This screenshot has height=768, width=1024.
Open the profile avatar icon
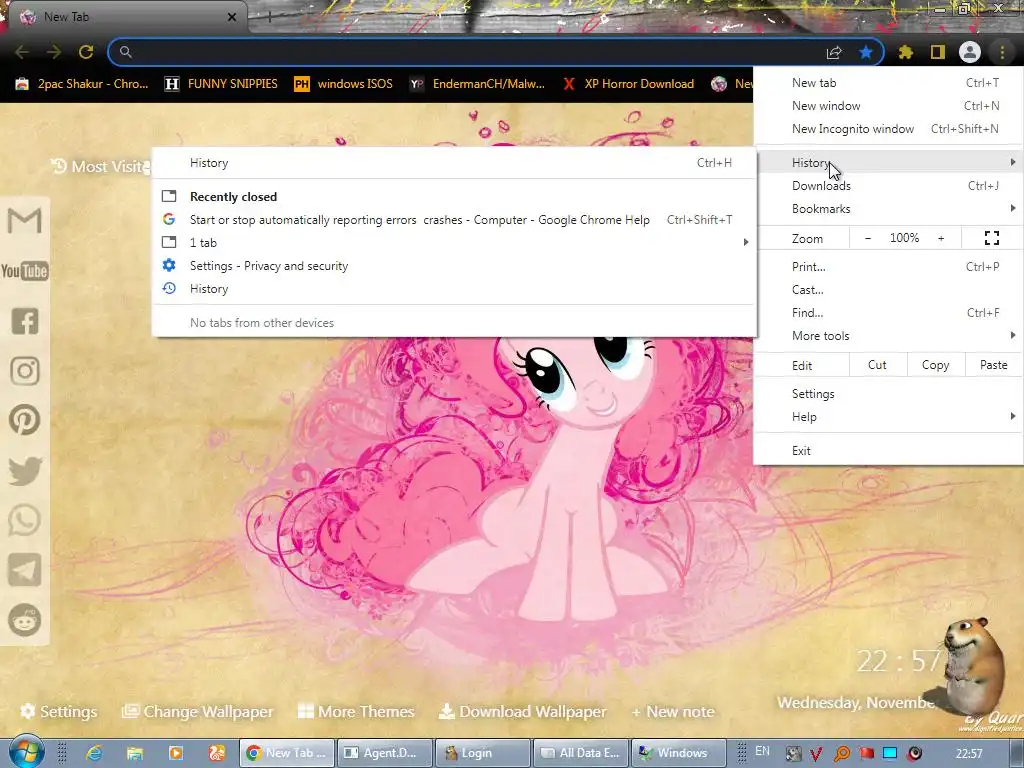coord(970,52)
